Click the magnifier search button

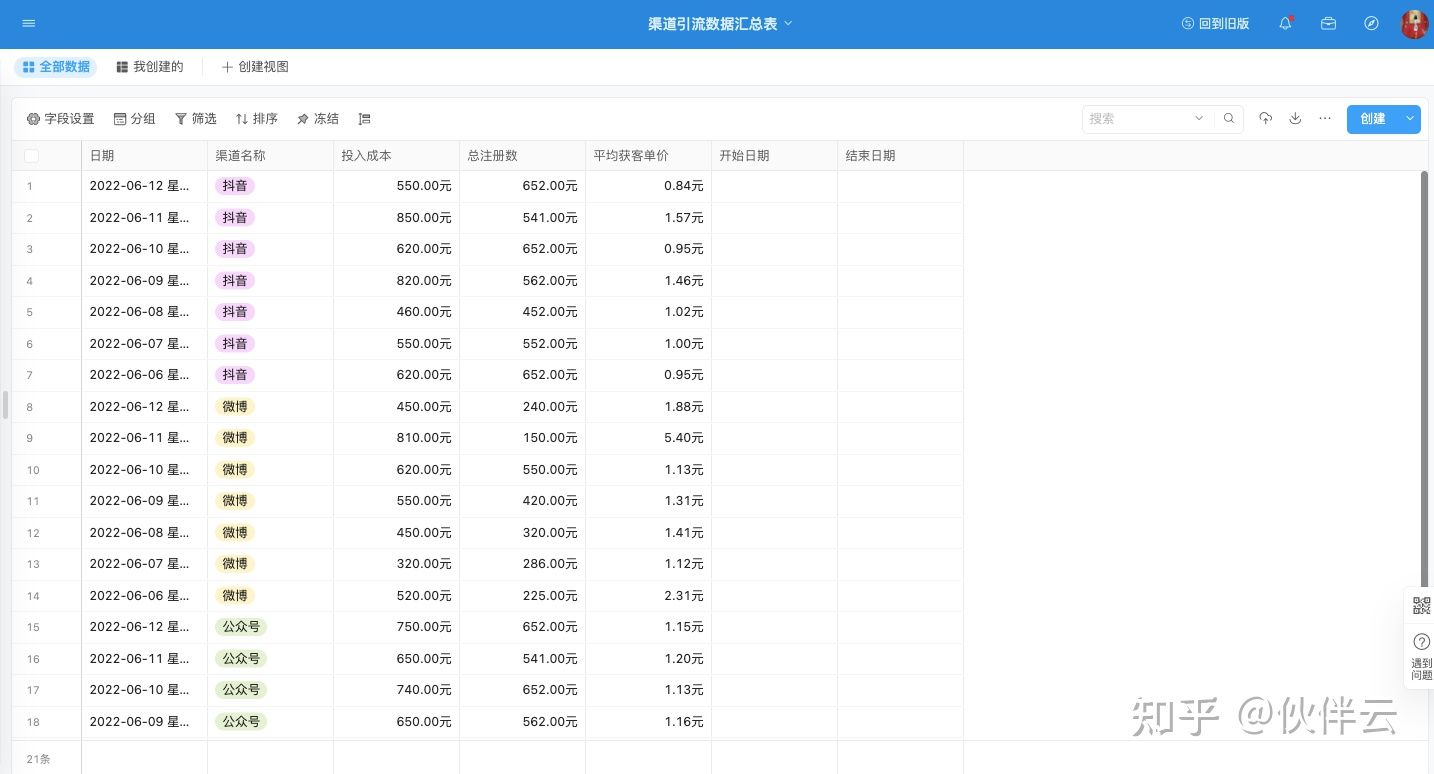coord(1229,119)
